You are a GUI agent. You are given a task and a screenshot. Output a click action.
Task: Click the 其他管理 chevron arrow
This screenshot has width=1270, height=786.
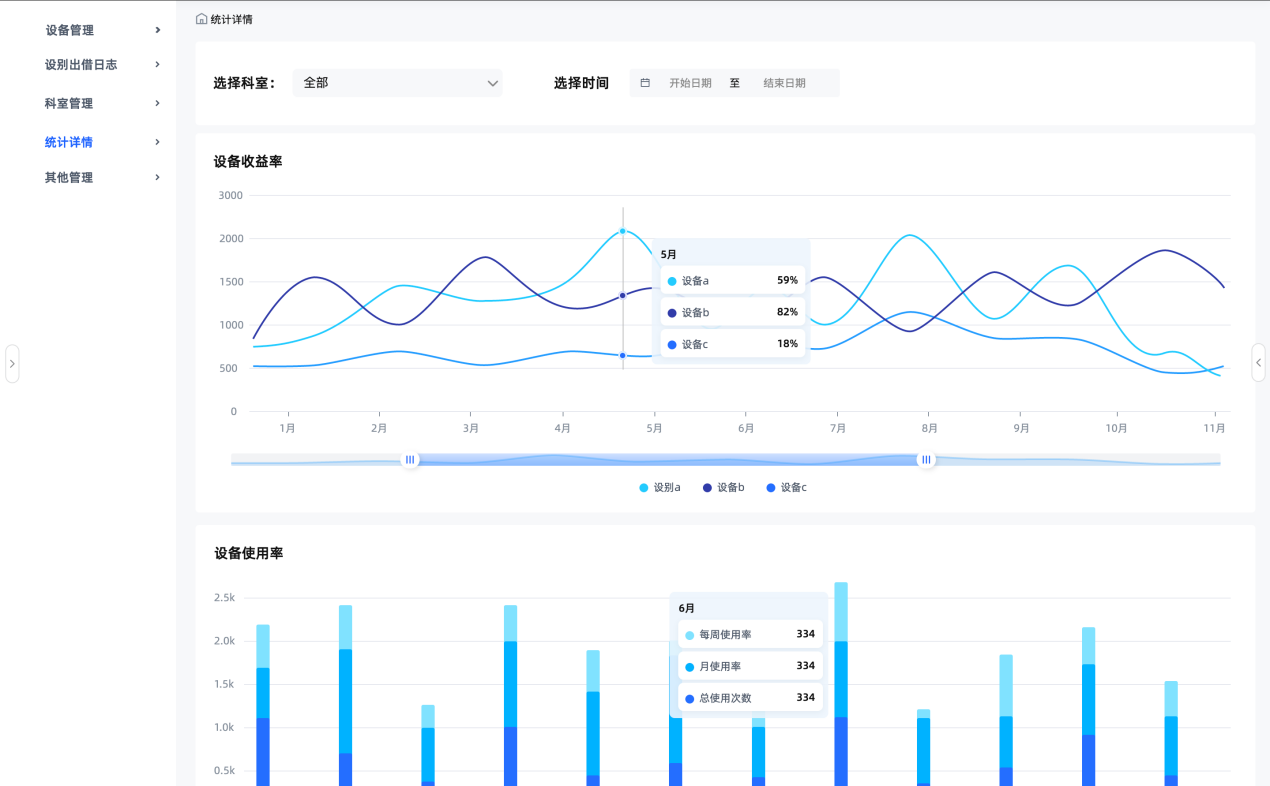pyautogui.click(x=157, y=177)
